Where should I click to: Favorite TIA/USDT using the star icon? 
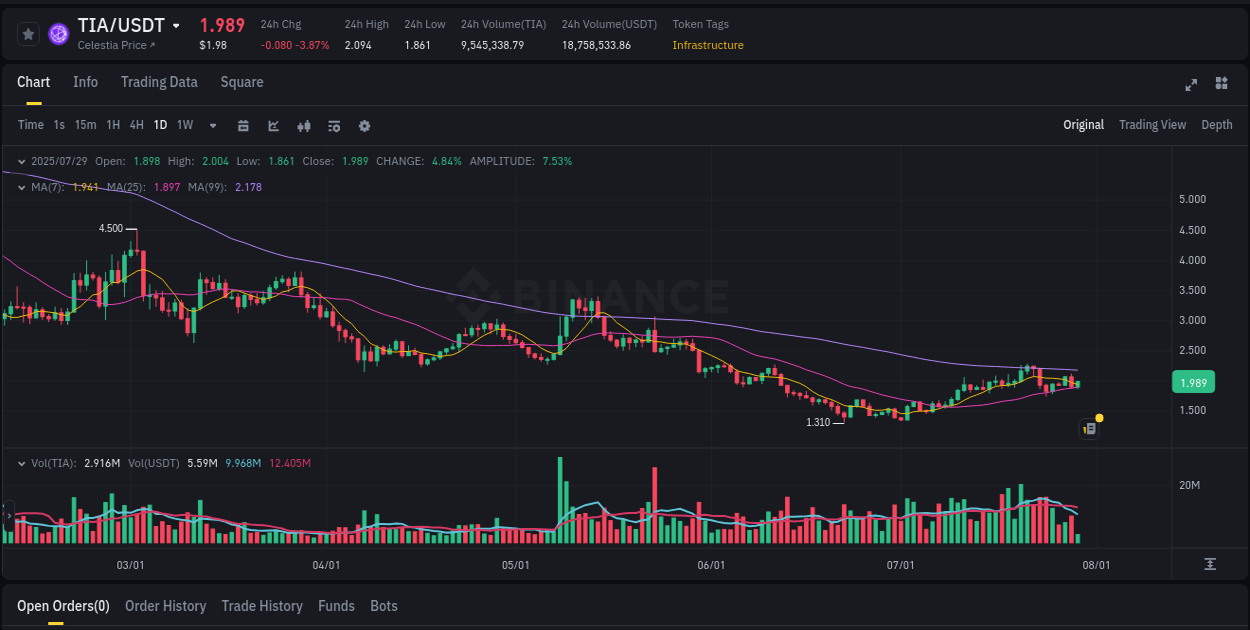click(x=28, y=33)
